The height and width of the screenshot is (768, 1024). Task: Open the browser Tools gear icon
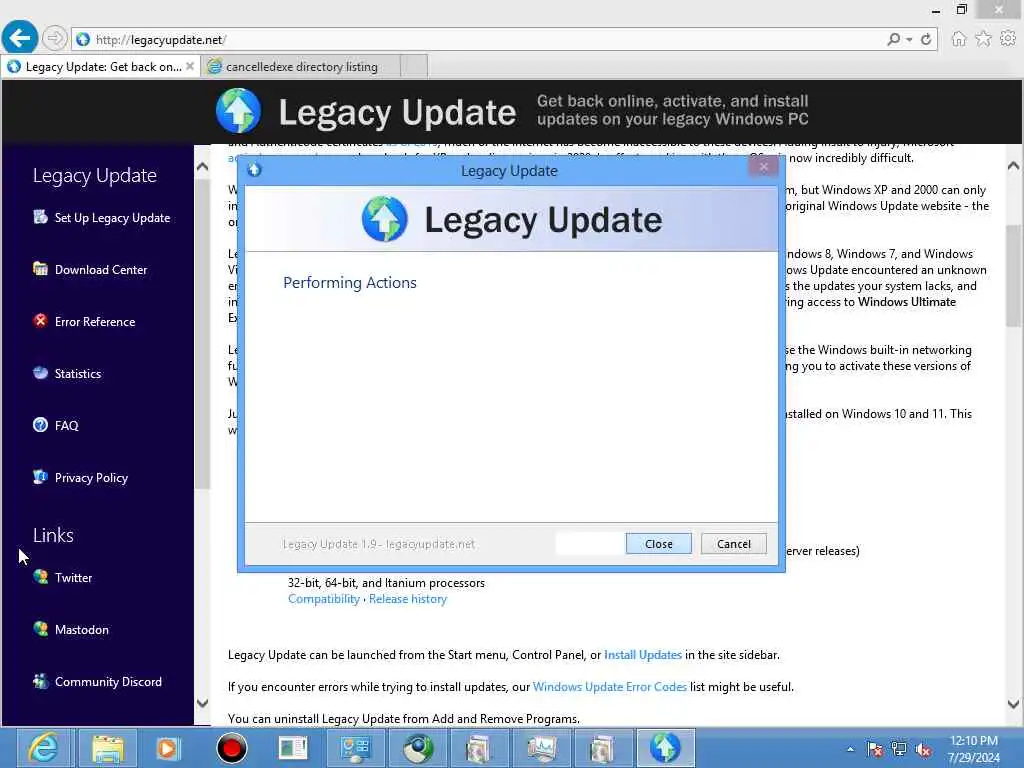pyautogui.click(x=1008, y=39)
